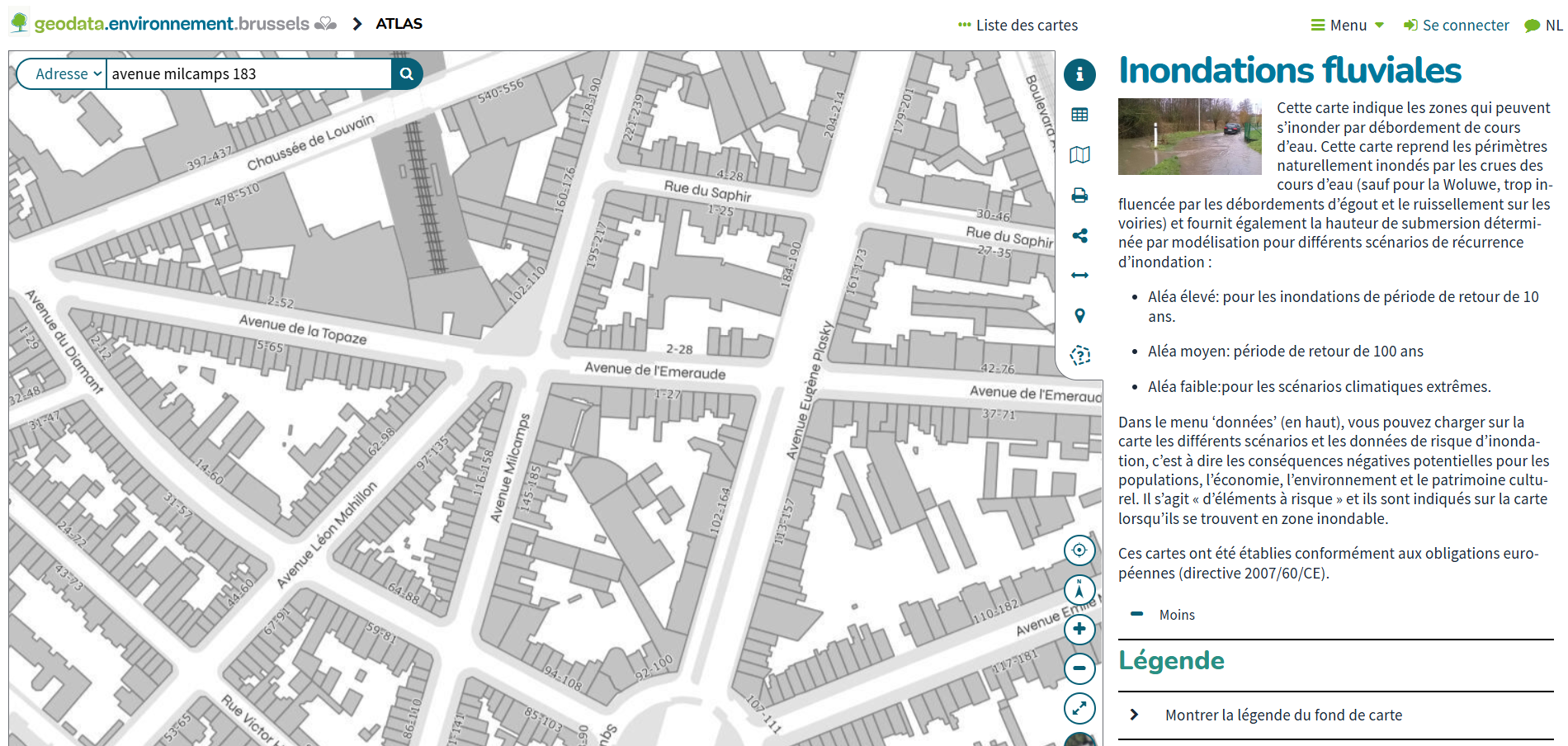
Task: Print the map with printer icon
Action: point(1079,196)
